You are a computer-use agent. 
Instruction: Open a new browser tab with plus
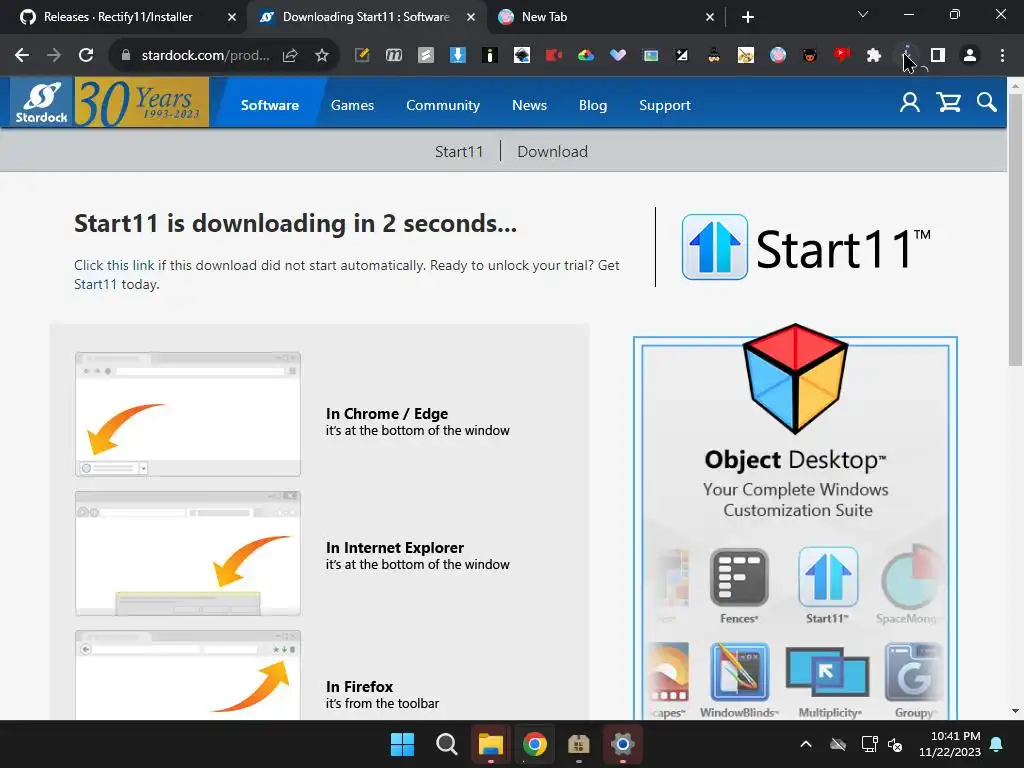[748, 18]
